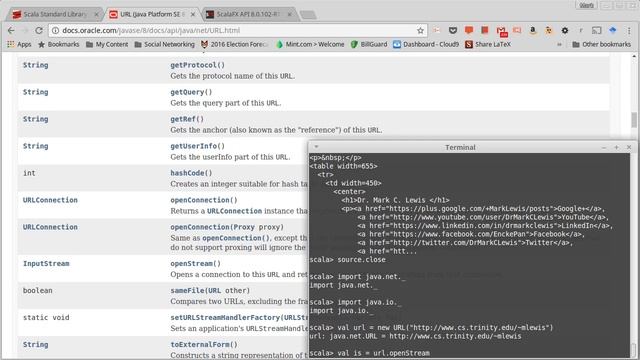Open the Chrome three-dot menu
Screen dimensions: 640x360
point(629,30)
